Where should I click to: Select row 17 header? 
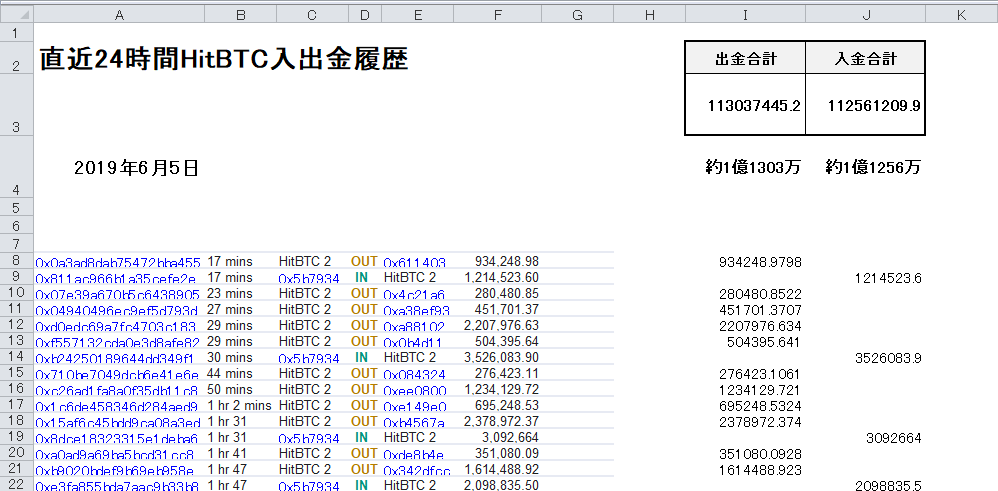[x=17, y=405]
